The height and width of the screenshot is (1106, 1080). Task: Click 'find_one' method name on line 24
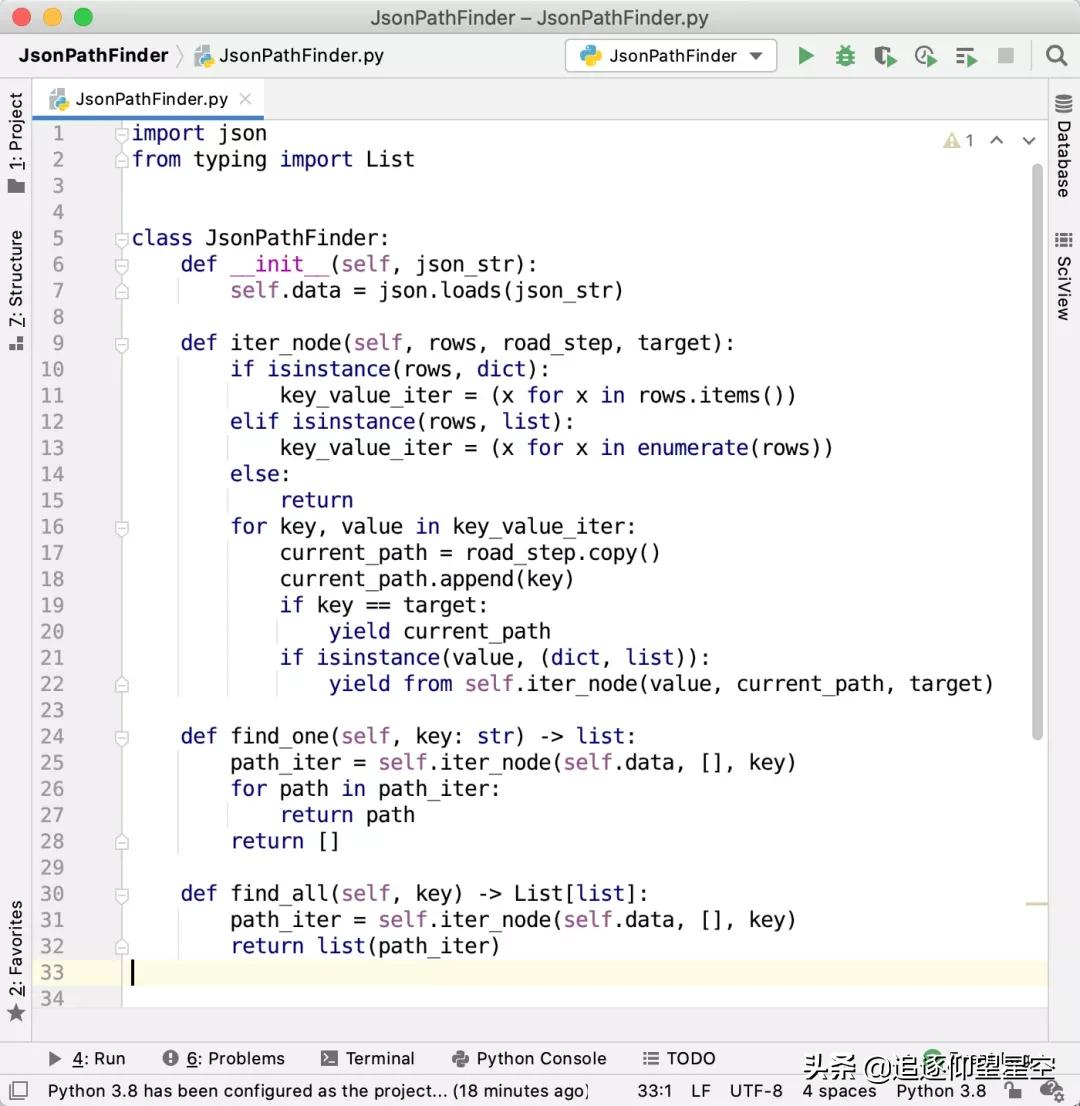[x=279, y=736]
